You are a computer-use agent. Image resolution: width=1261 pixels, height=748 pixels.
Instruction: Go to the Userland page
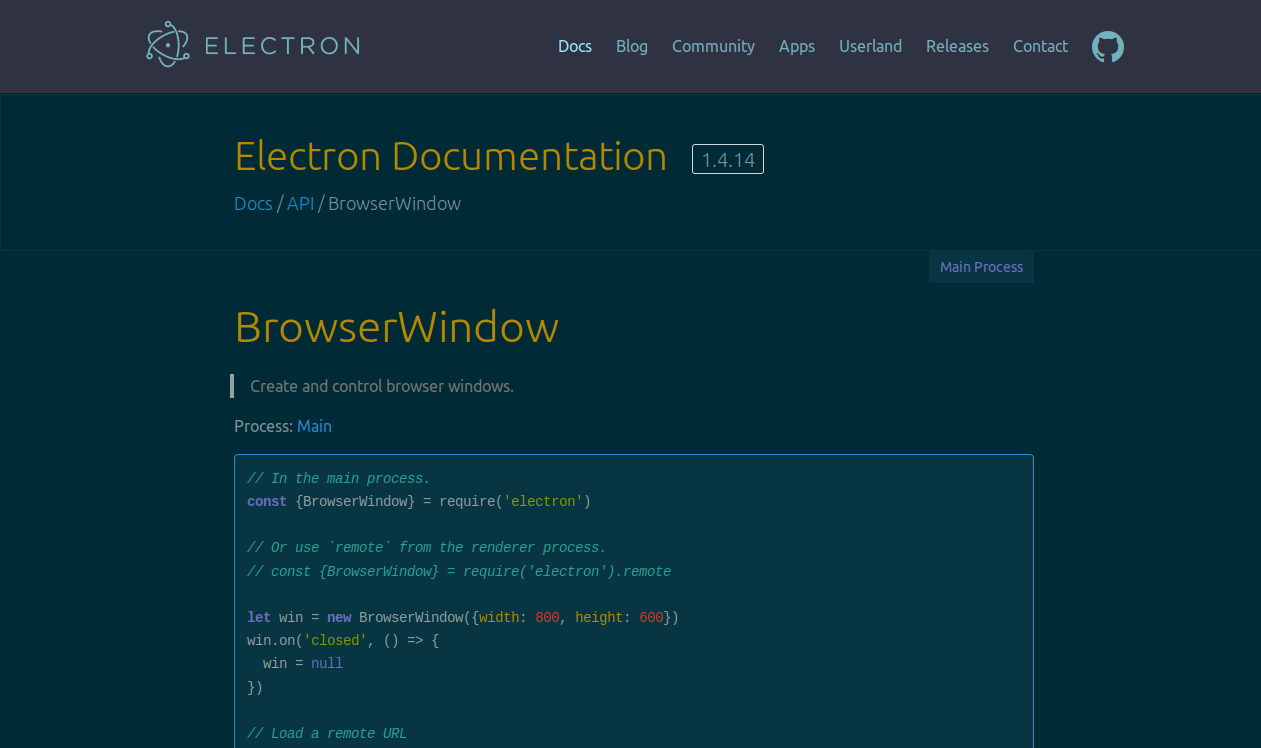pyautogui.click(x=870, y=46)
